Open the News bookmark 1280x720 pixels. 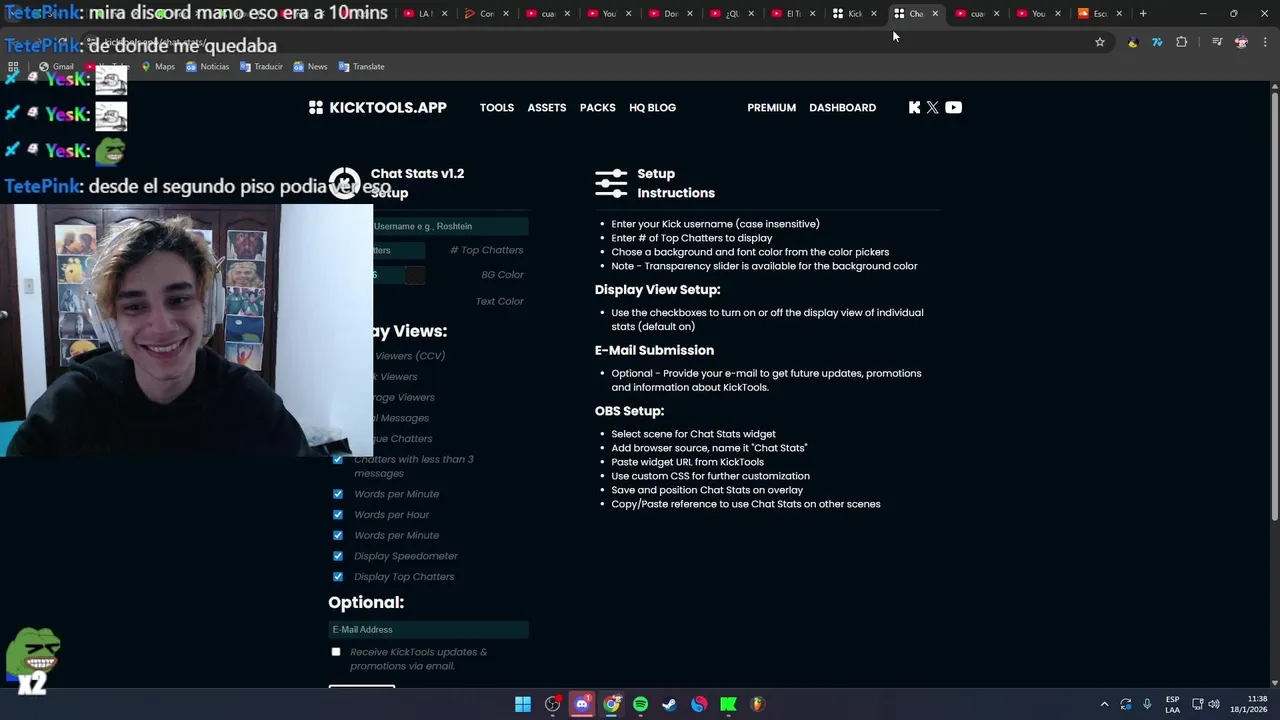pyautogui.click(x=310, y=66)
